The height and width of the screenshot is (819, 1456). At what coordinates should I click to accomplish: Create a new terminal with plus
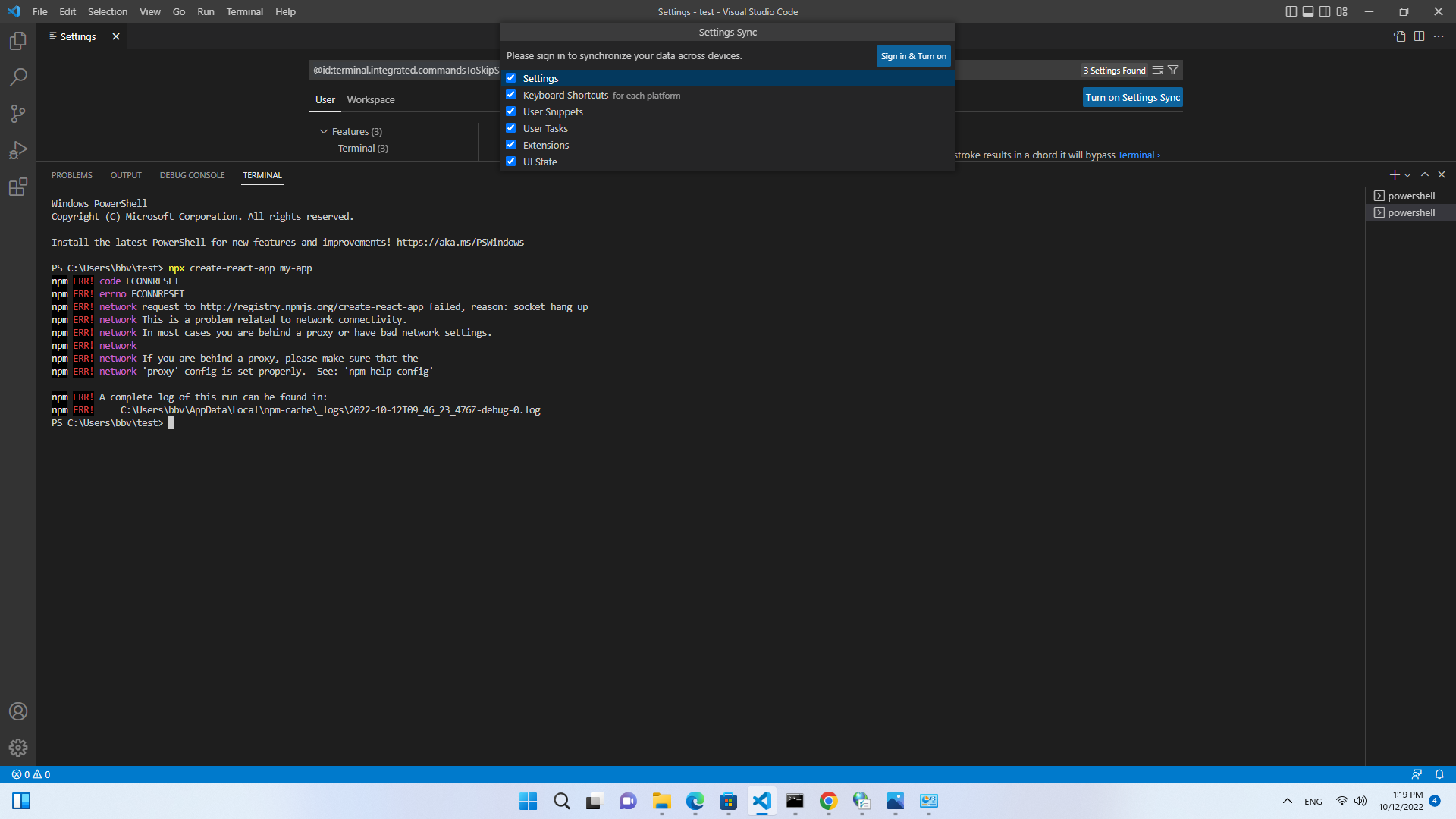click(1394, 175)
